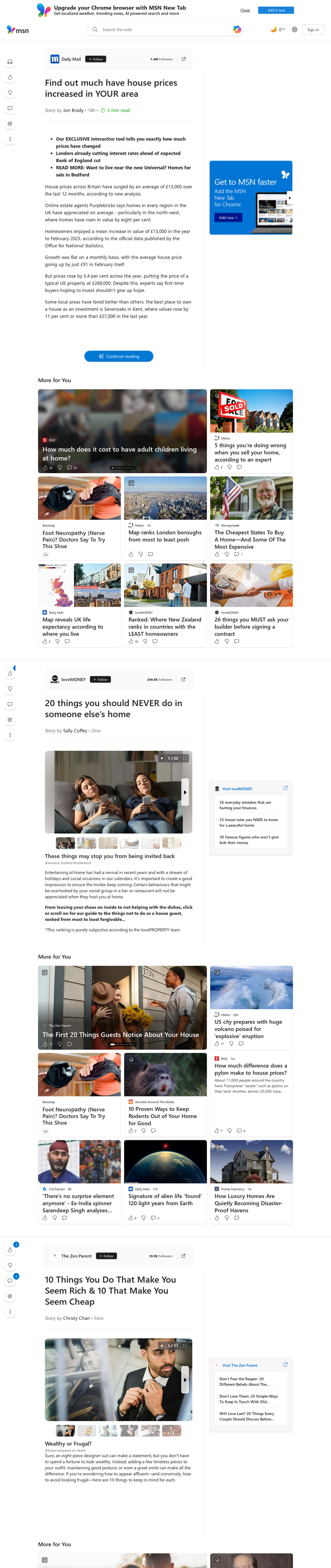Advance to next slide in Zen Parent gallery

coord(185,1379)
